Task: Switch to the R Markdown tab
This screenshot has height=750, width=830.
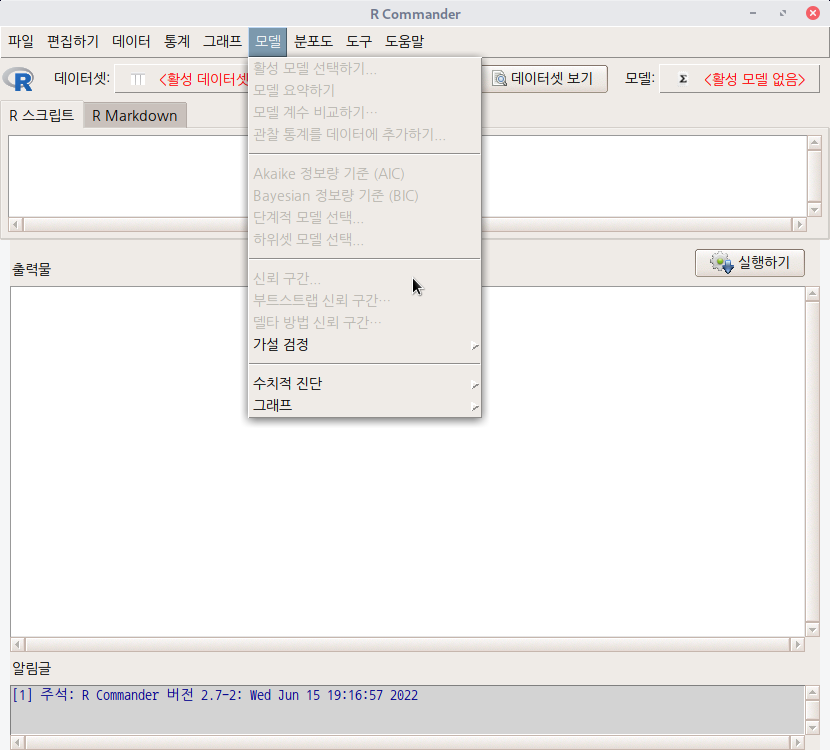Action: tap(134, 115)
